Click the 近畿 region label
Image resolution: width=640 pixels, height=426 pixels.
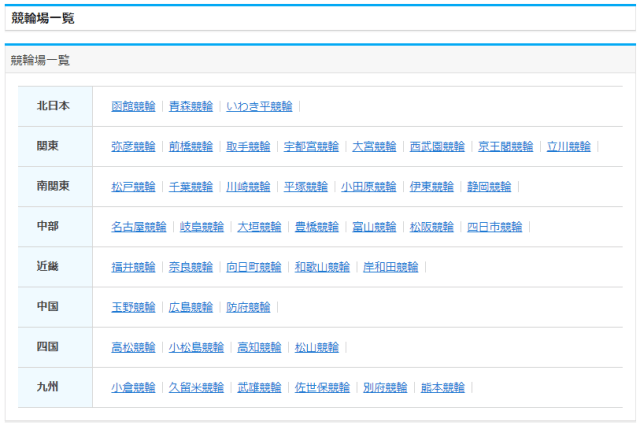pos(48,266)
